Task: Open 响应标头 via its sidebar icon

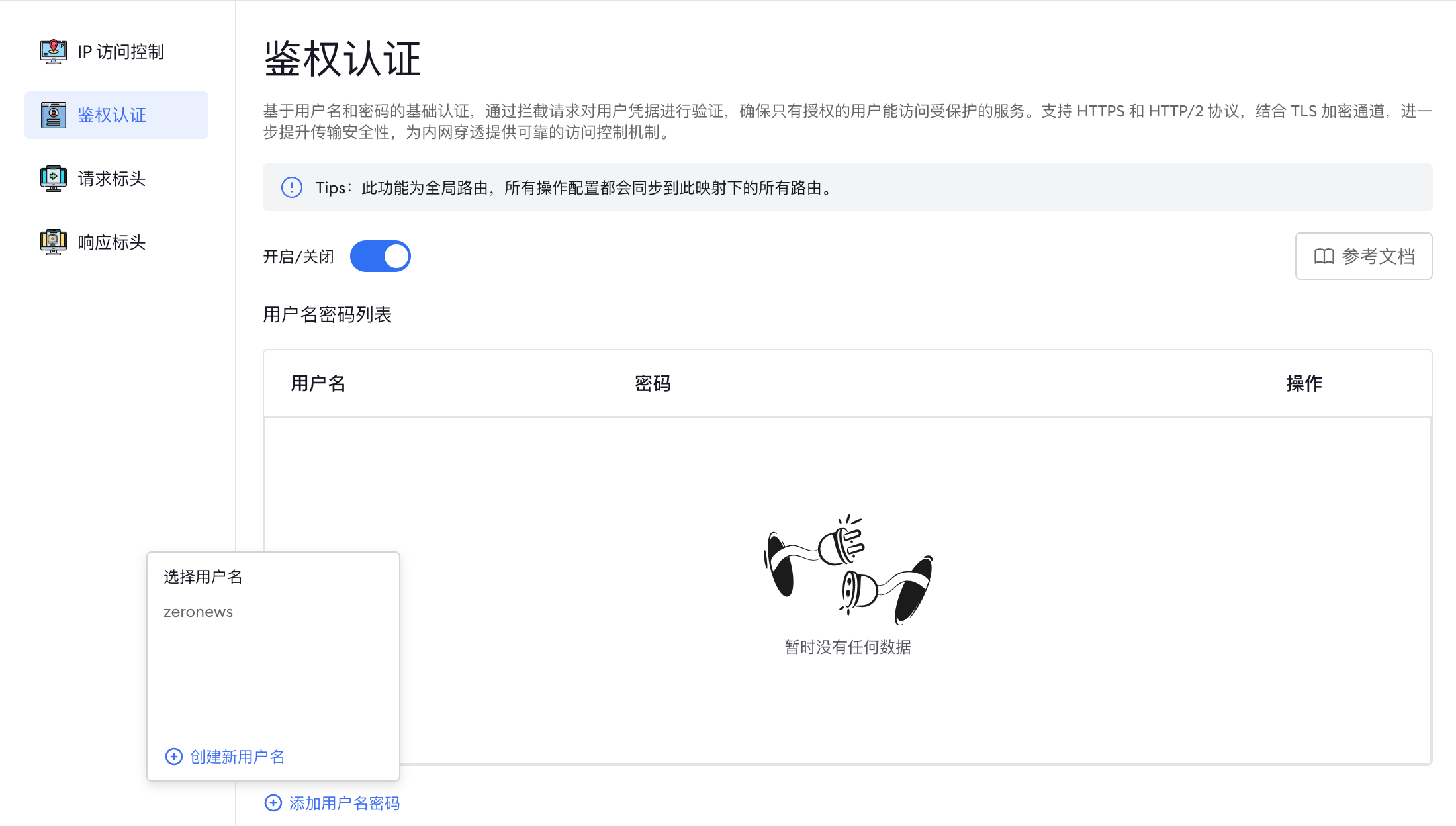Action: tap(53, 242)
